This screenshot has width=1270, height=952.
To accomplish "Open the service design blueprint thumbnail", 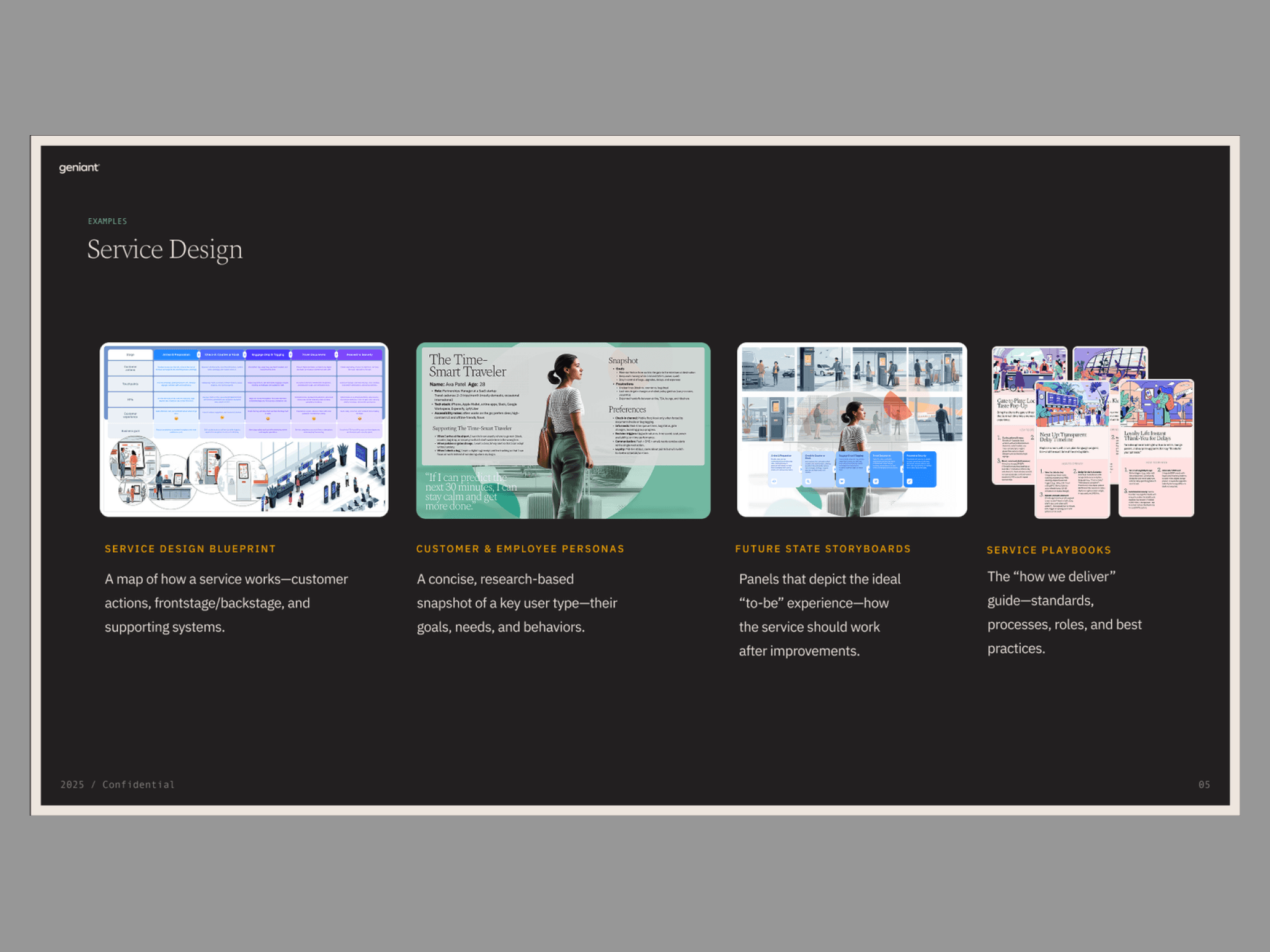I will coord(244,429).
